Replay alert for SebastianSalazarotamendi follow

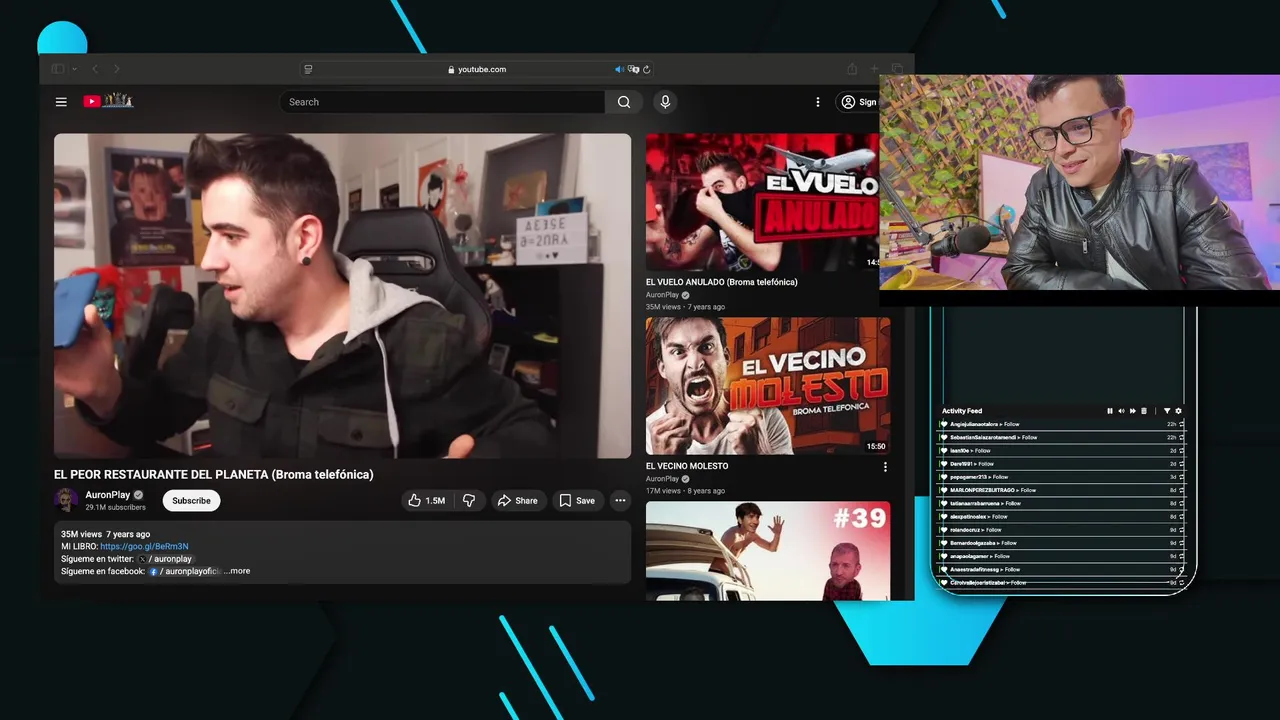click(1181, 437)
